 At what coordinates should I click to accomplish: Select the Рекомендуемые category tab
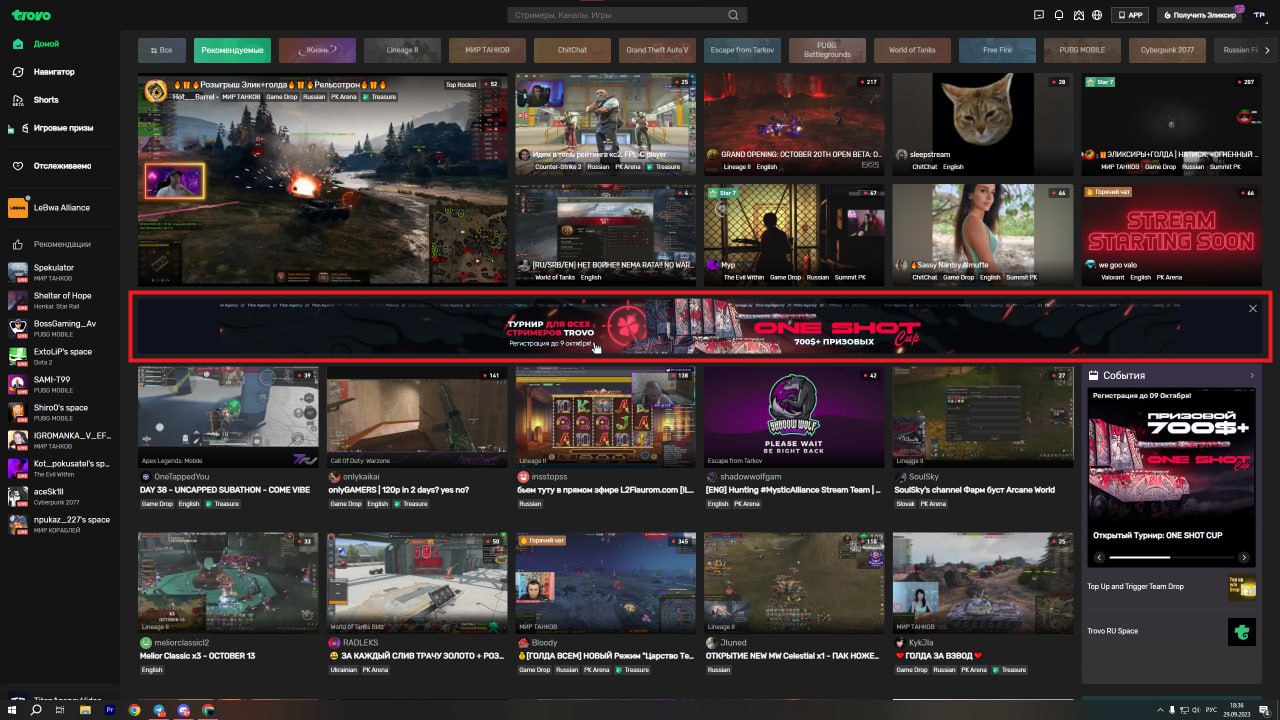(x=232, y=50)
